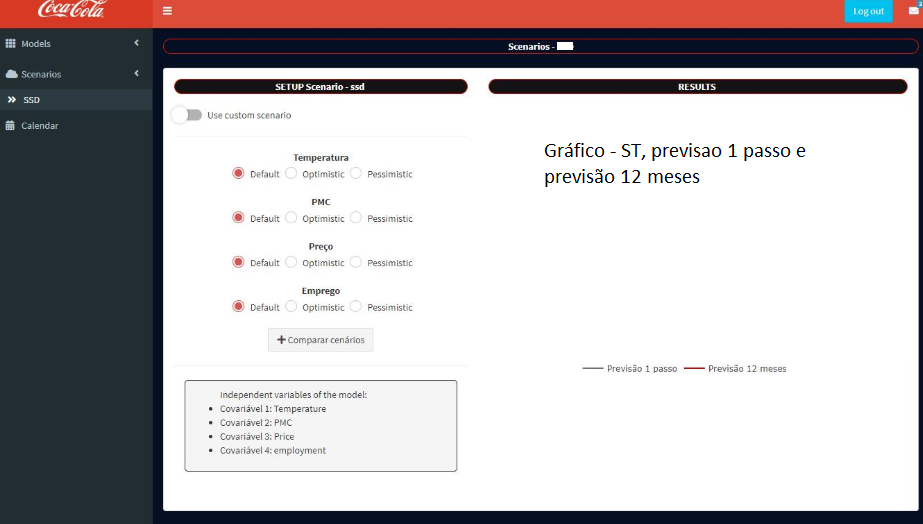Screen dimensions: 923x524
Task: Log out of the application
Action: pyautogui.click(x=868, y=11)
